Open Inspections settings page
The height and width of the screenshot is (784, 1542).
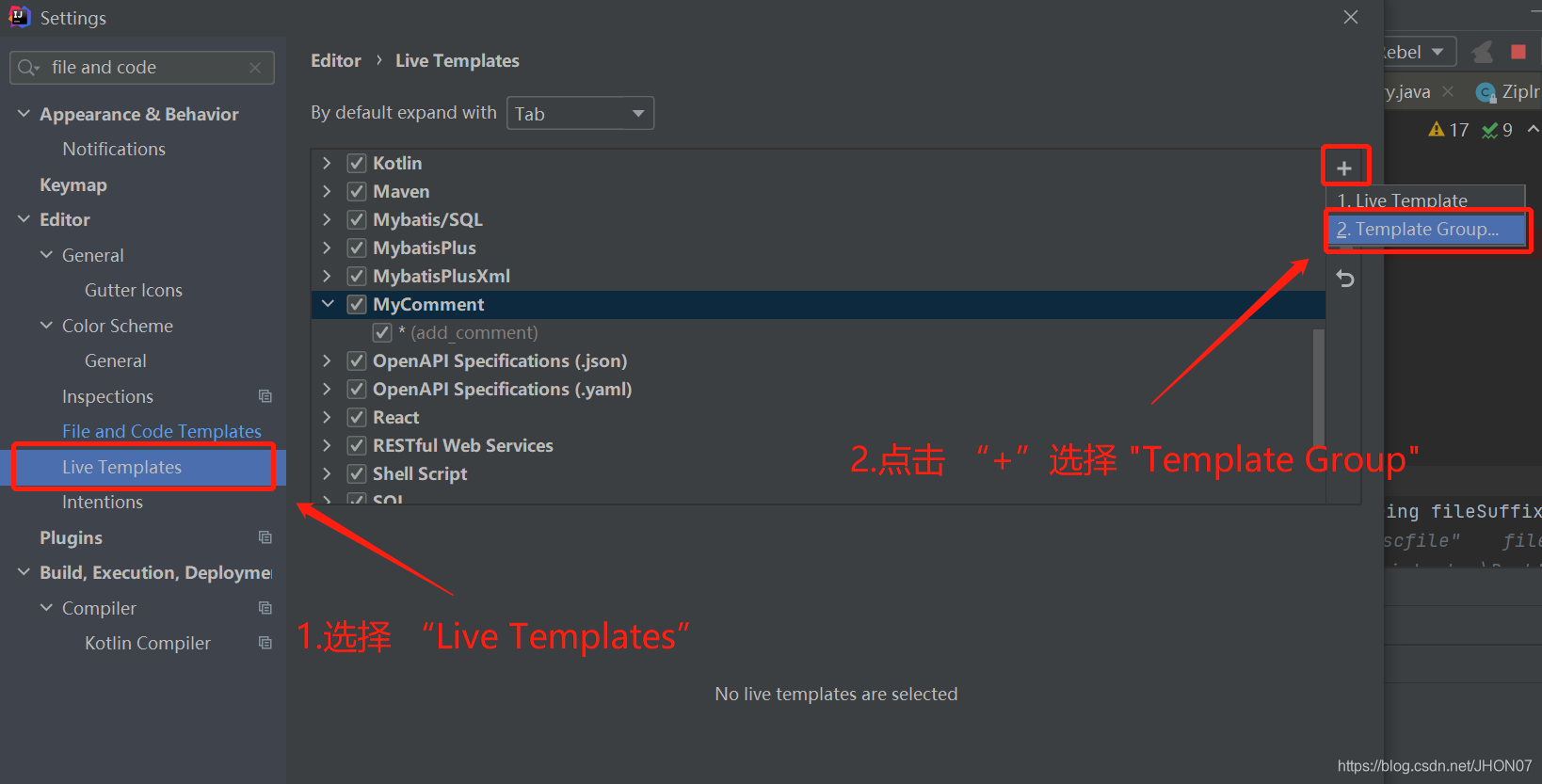point(107,396)
